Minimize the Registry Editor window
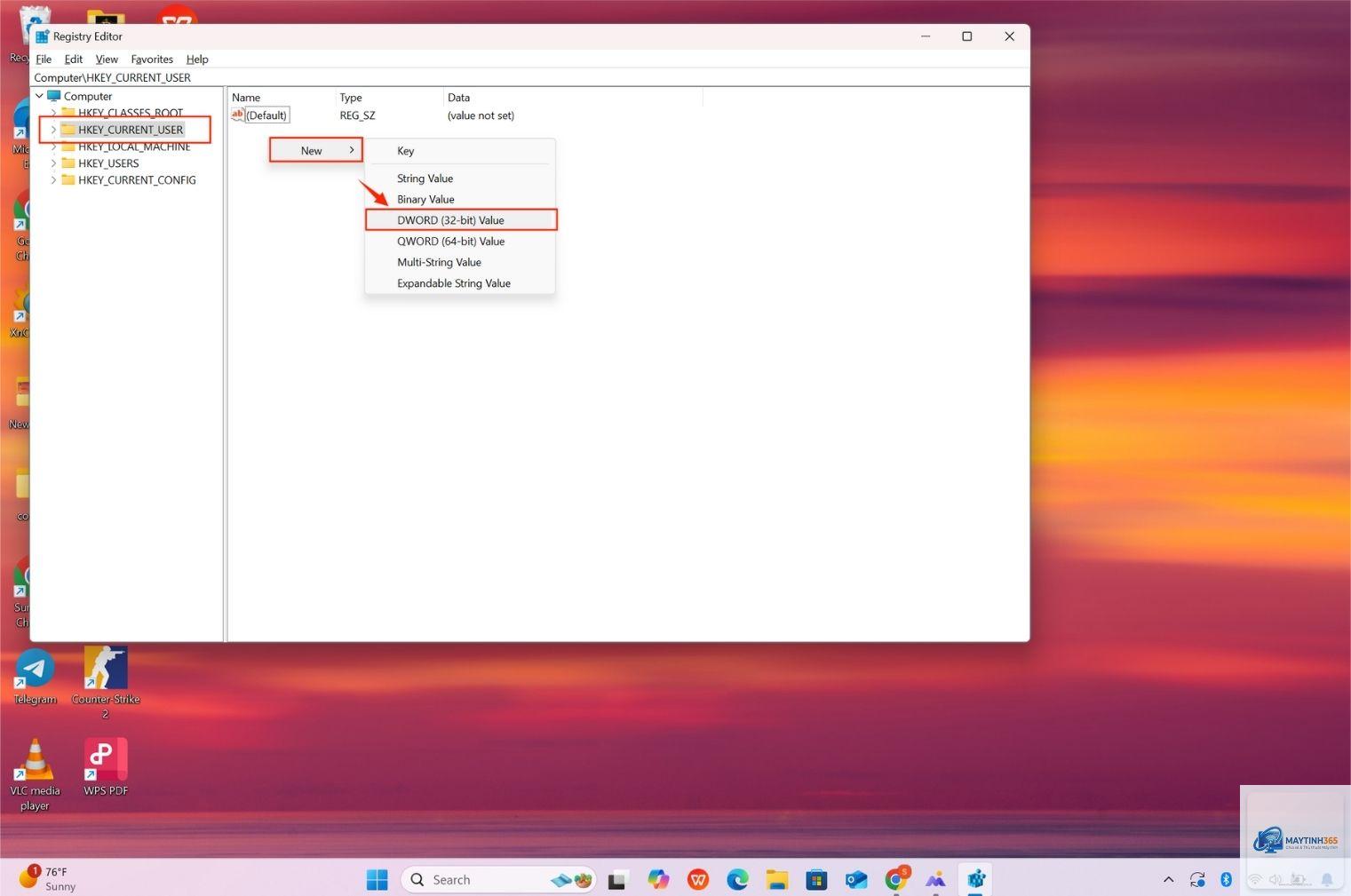 (926, 36)
